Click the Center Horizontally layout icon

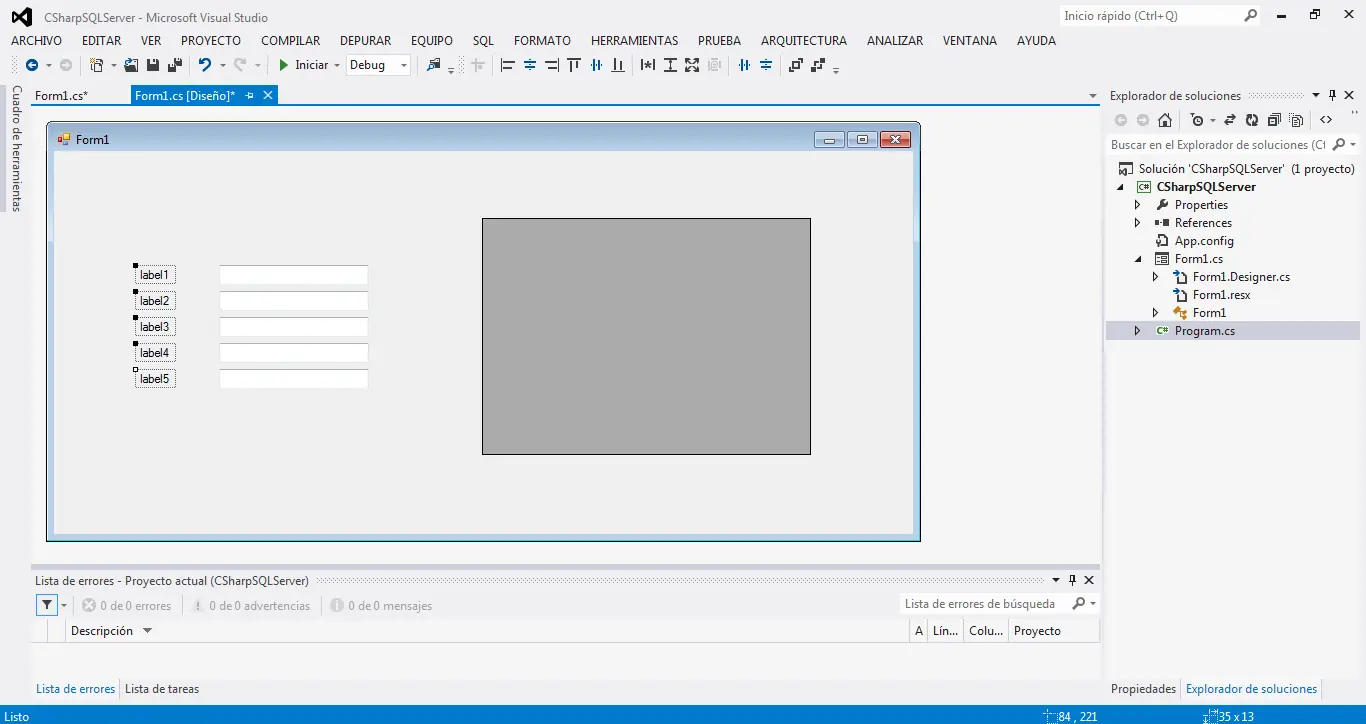pos(744,65)
